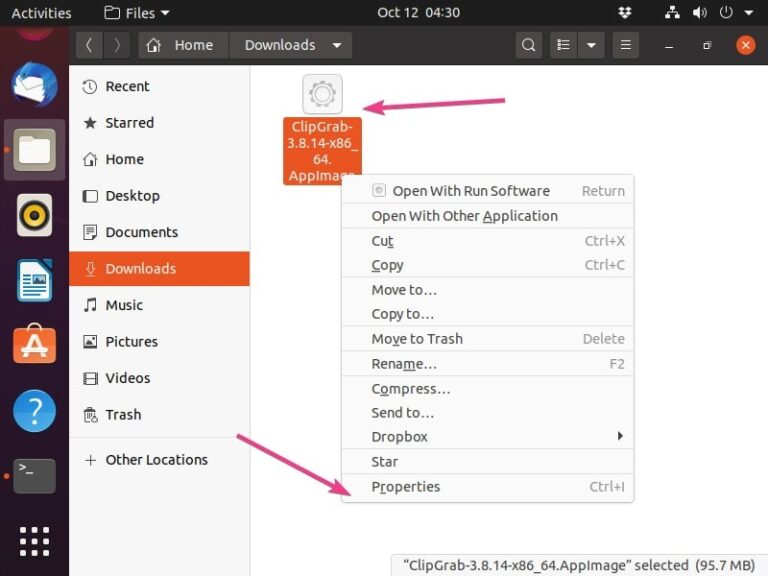768x576 pixels.
Task: Open the hamburger menu in the header
Action: 625,45
